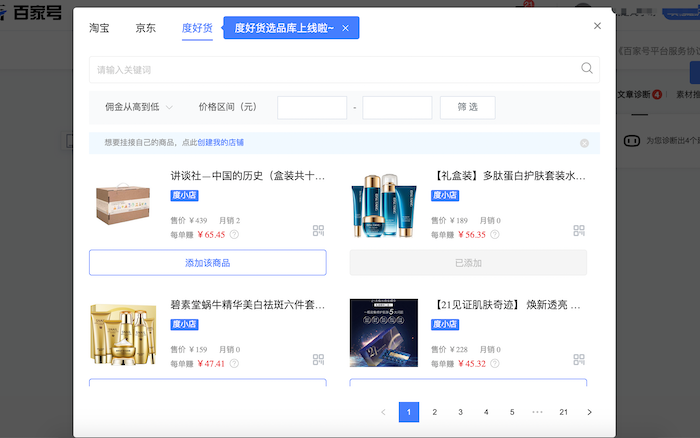Viewport: 700px width, 438px height.
Task: Show QR code for 21见证肌肤奇迹 product
Action: (x=579, y=359)
